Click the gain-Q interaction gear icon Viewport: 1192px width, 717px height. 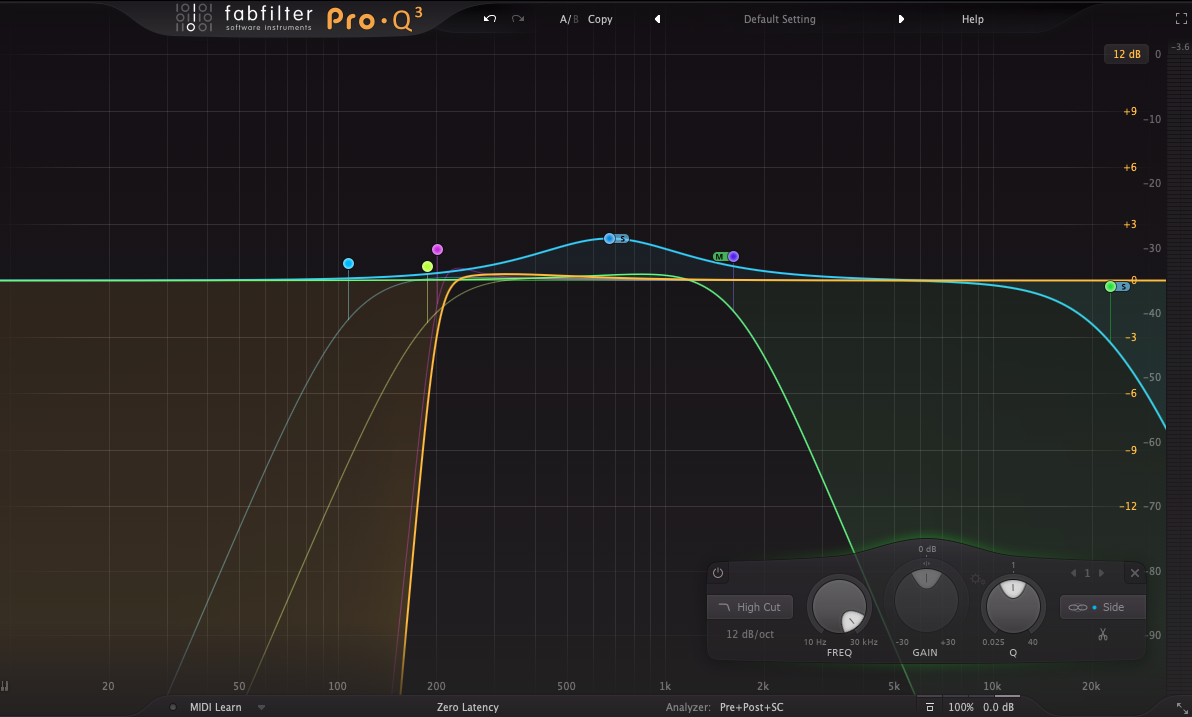(x=977, y=579)
